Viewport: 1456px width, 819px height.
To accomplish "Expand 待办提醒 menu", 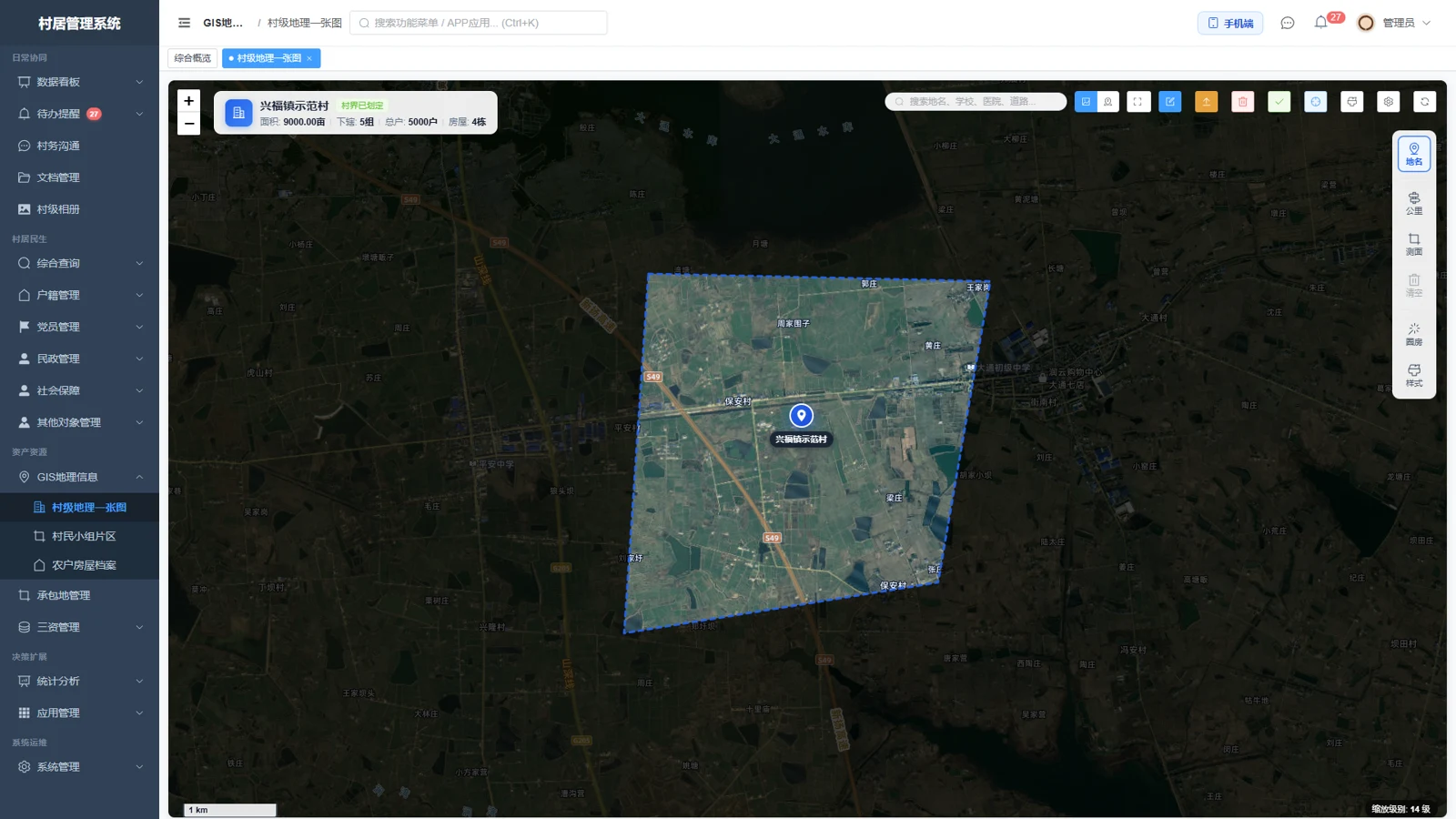I will click(80, 114).
